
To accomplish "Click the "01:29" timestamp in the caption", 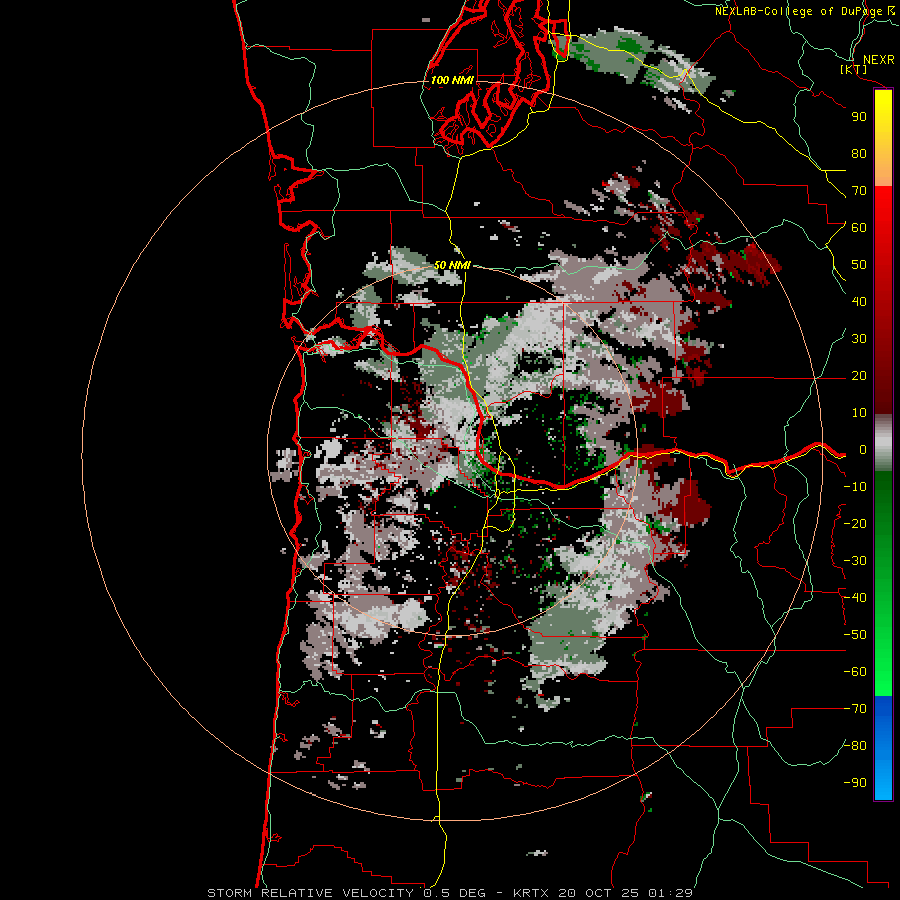I will pyautogui.click(x=670, y=893).
